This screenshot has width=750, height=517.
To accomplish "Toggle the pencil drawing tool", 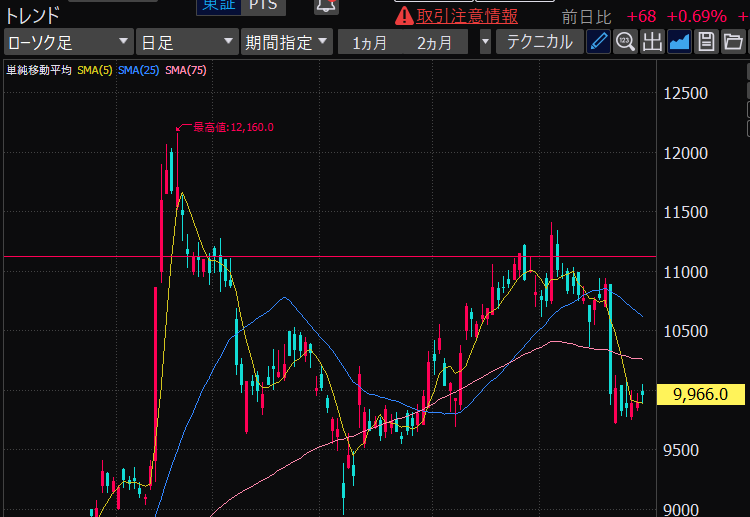I will coord(598,42).
